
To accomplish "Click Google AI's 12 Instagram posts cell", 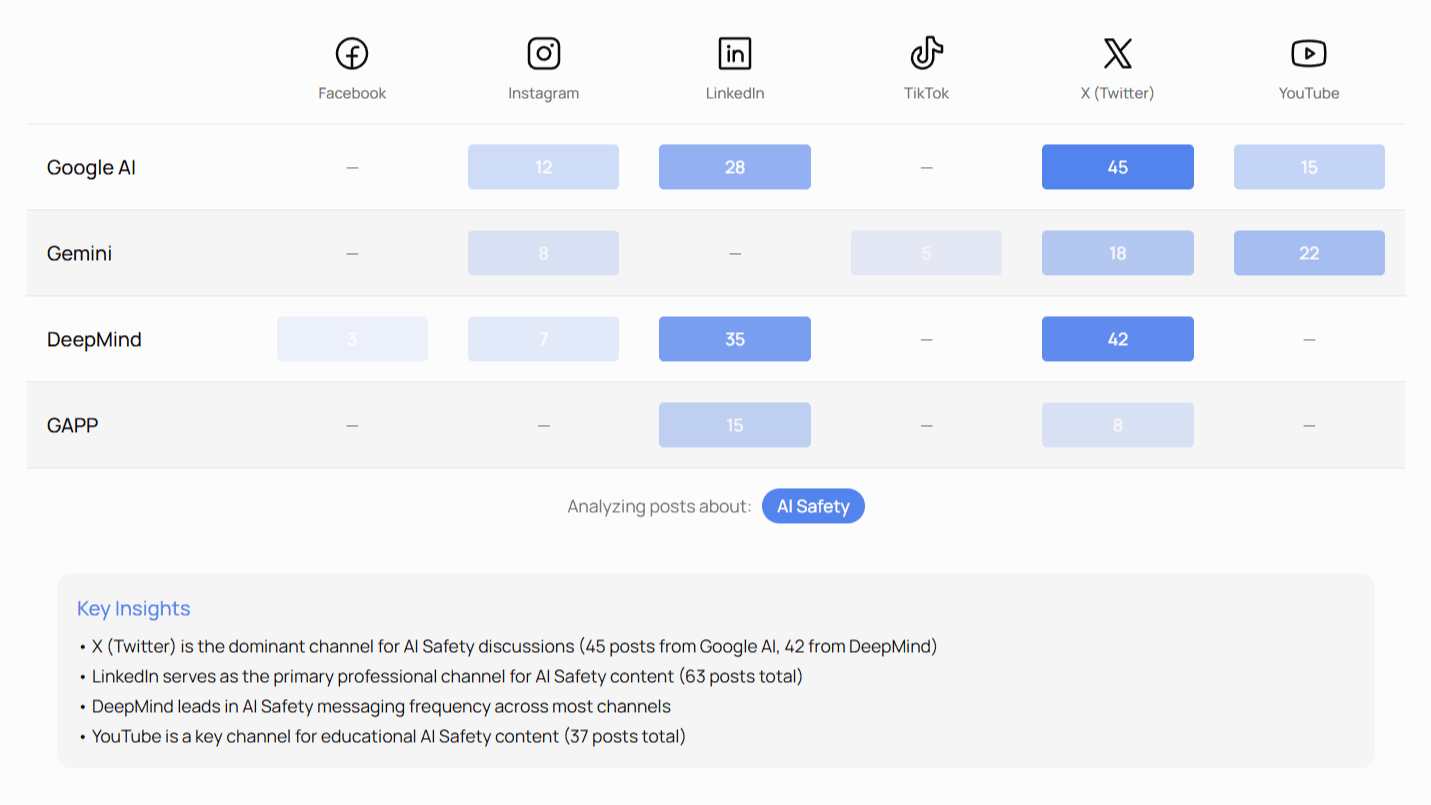I will 543,167.
